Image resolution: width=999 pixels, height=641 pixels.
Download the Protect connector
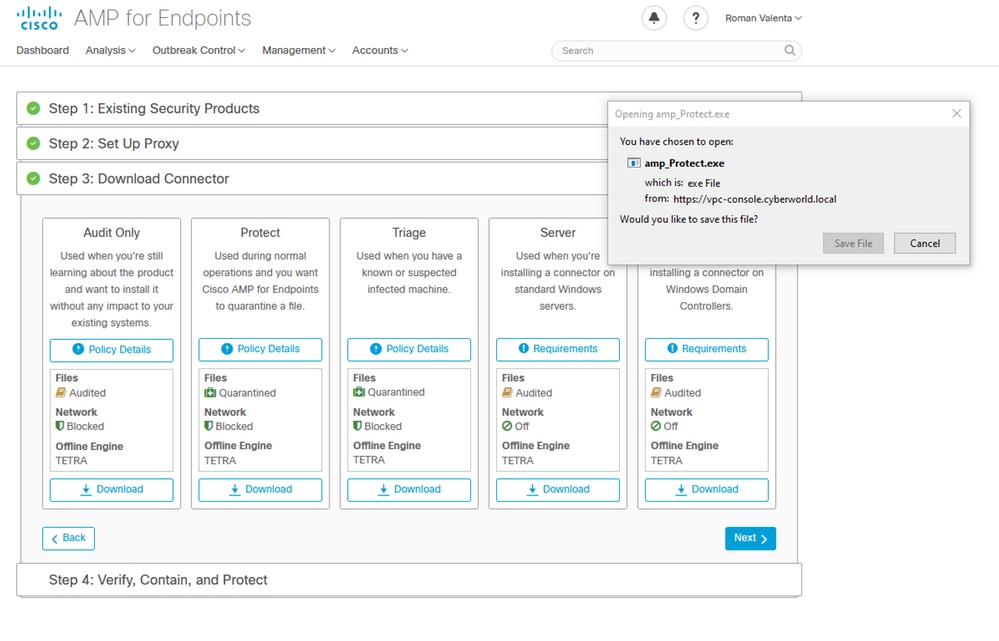click(260, 490)
